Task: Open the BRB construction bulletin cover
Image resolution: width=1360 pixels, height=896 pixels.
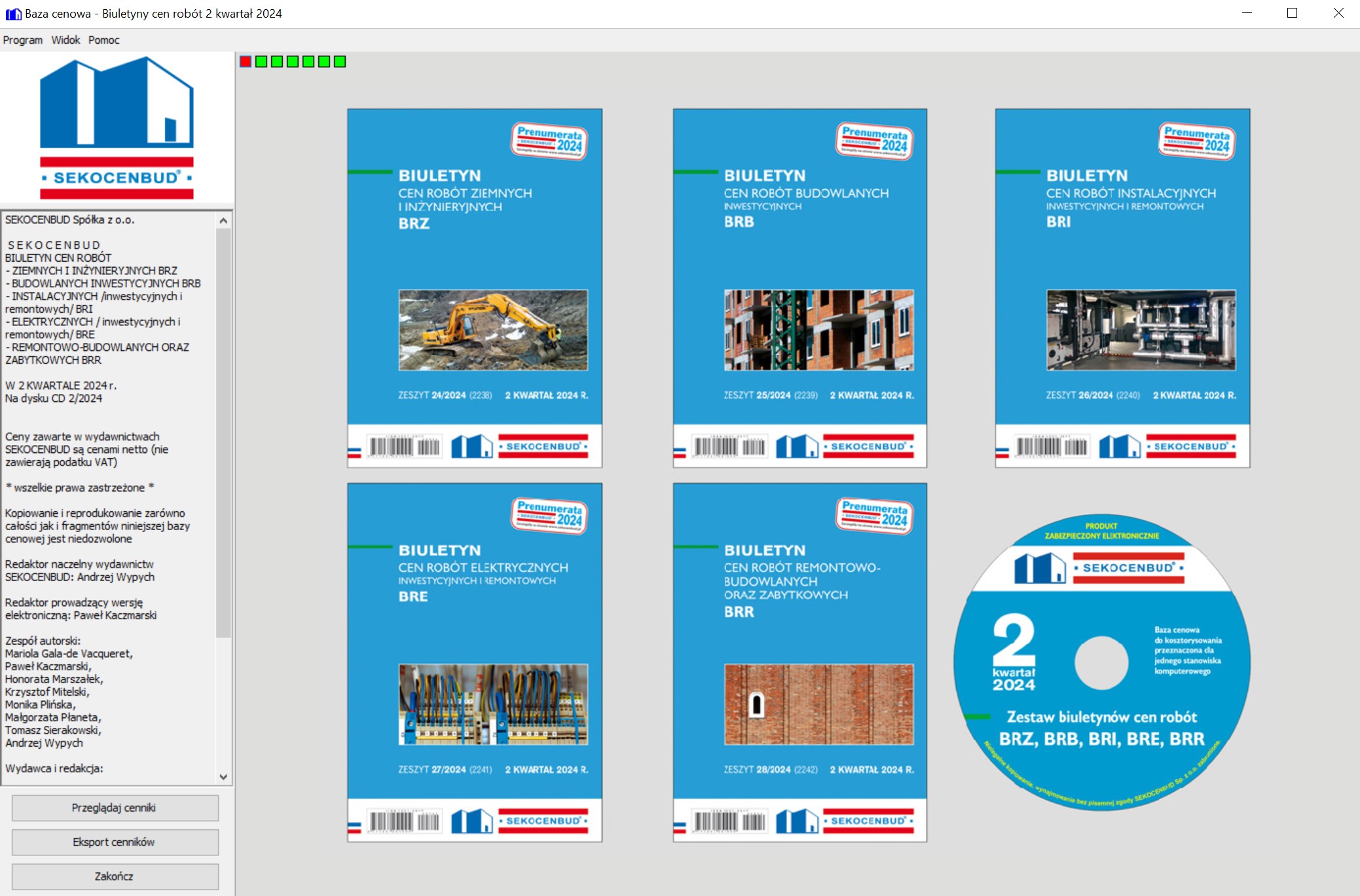Action: (x=799, y=288)
